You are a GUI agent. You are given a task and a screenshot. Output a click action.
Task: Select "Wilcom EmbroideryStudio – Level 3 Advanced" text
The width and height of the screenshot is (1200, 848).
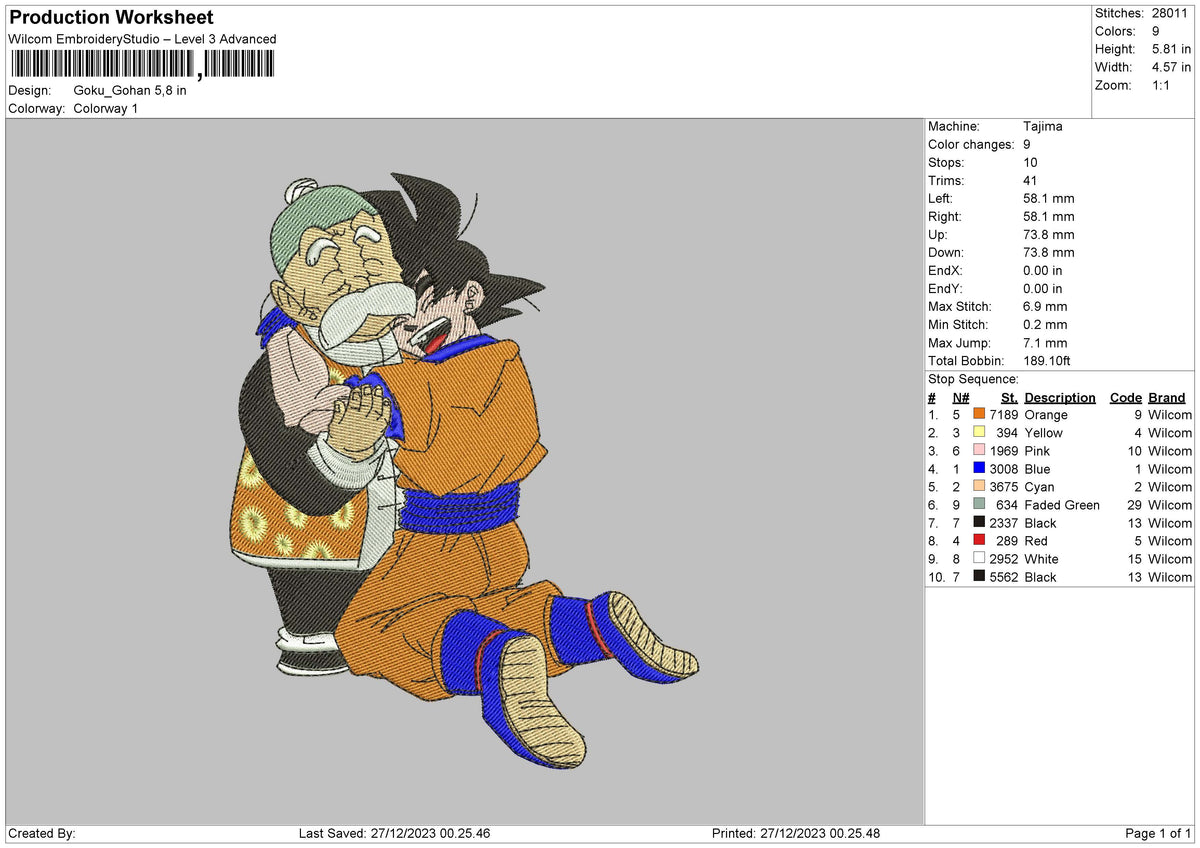coord(142,39)
